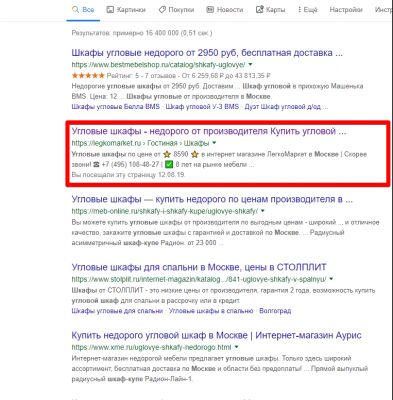
Task: Open the Ещё menu
Action: click(307, 10)
